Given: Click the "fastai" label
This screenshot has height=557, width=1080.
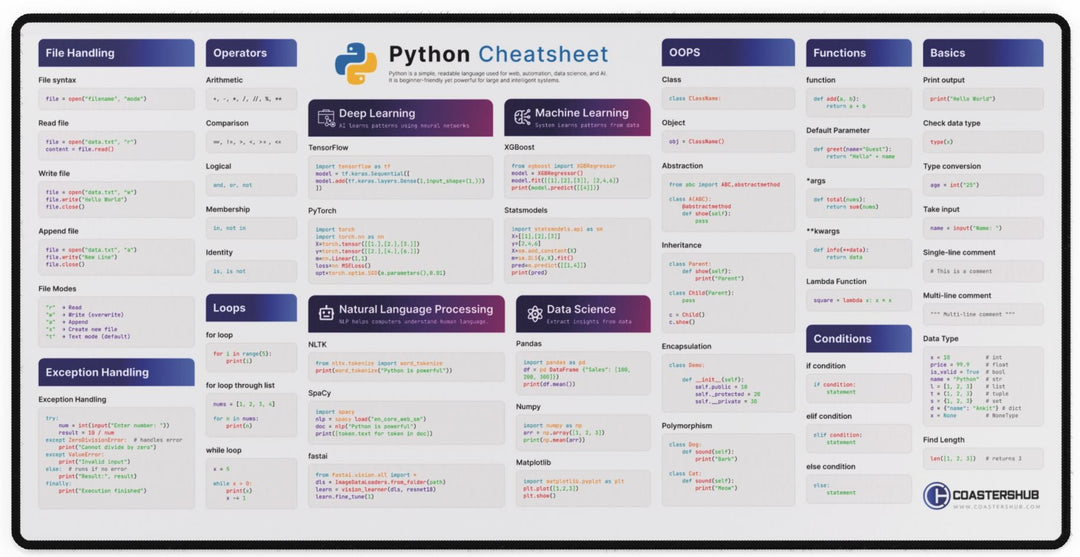Looking at the screenshot, I should click(x=318, y=456).
